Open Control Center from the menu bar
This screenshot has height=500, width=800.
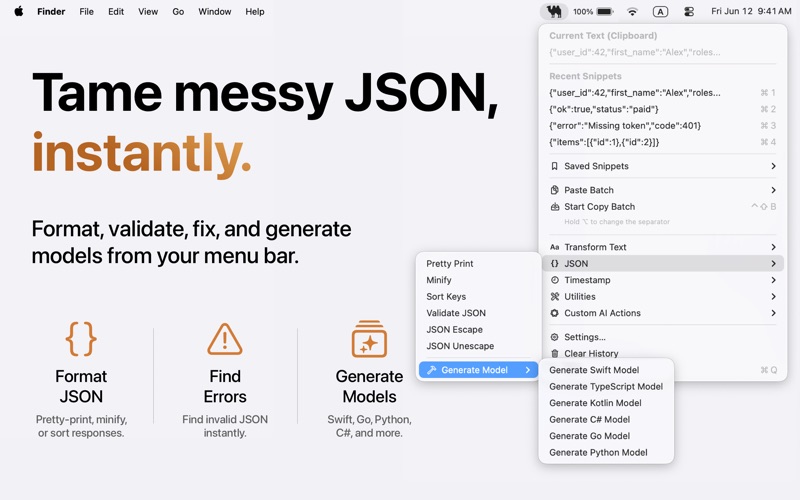tap(689, 11)
